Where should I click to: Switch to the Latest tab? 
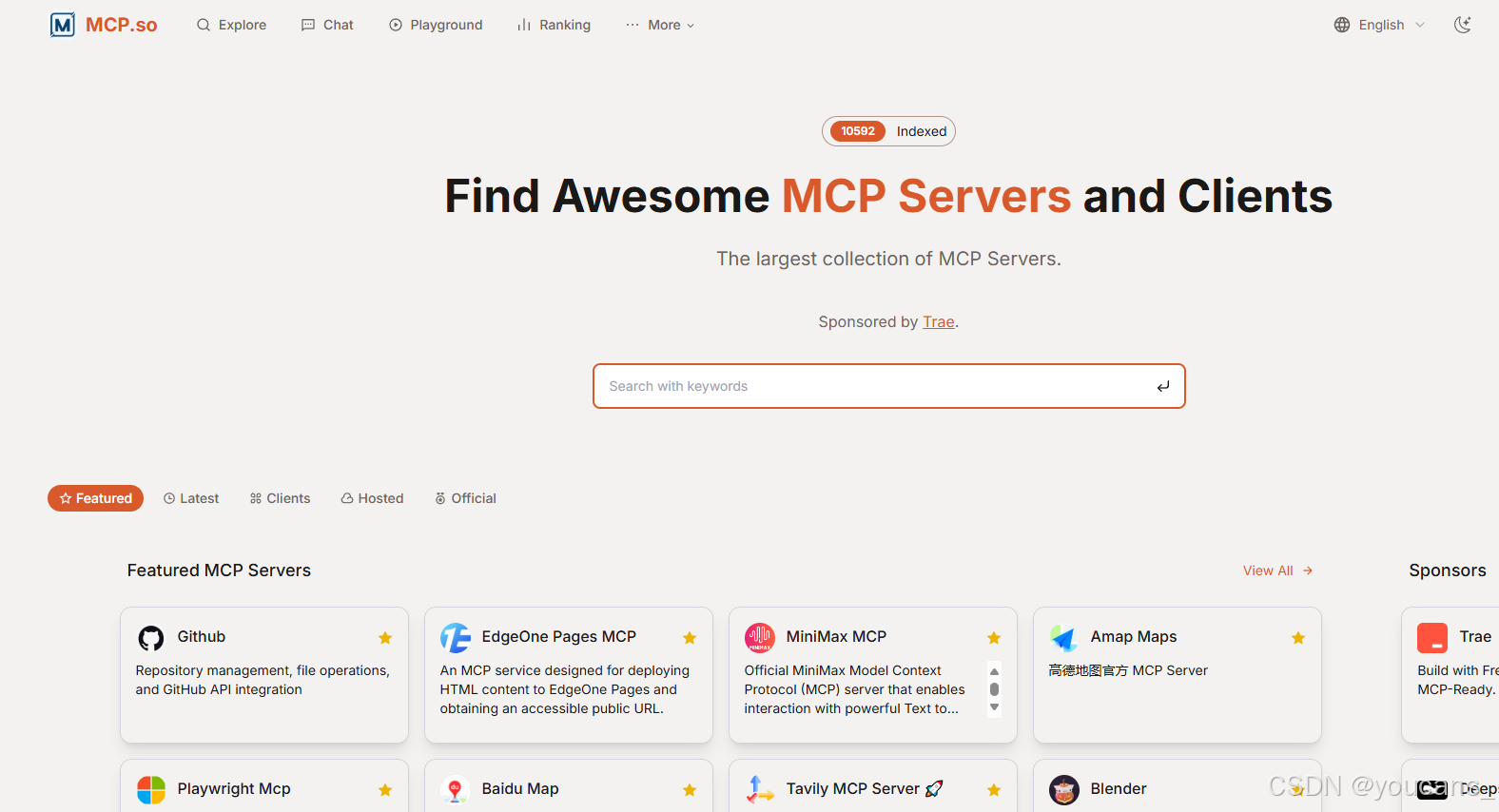191,498
